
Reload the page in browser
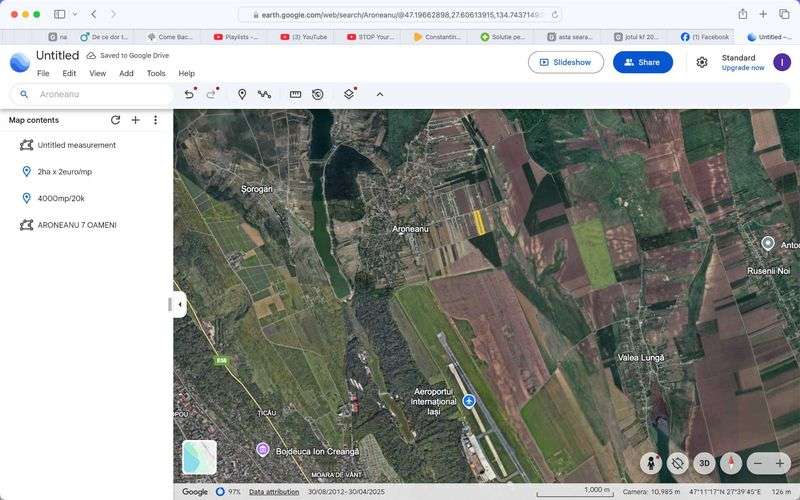click(x=555, y=15)
